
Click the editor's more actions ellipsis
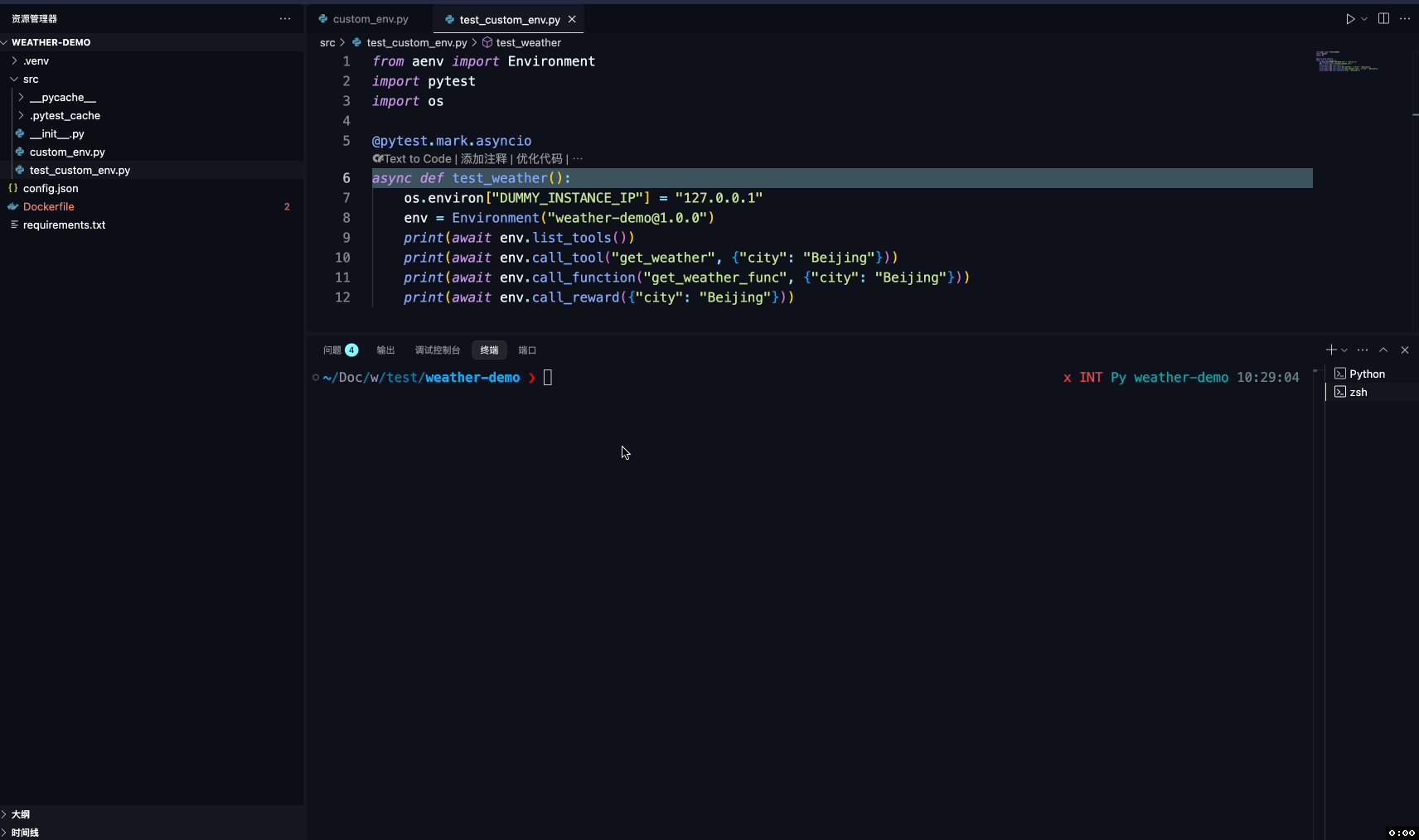point(1406,18)
